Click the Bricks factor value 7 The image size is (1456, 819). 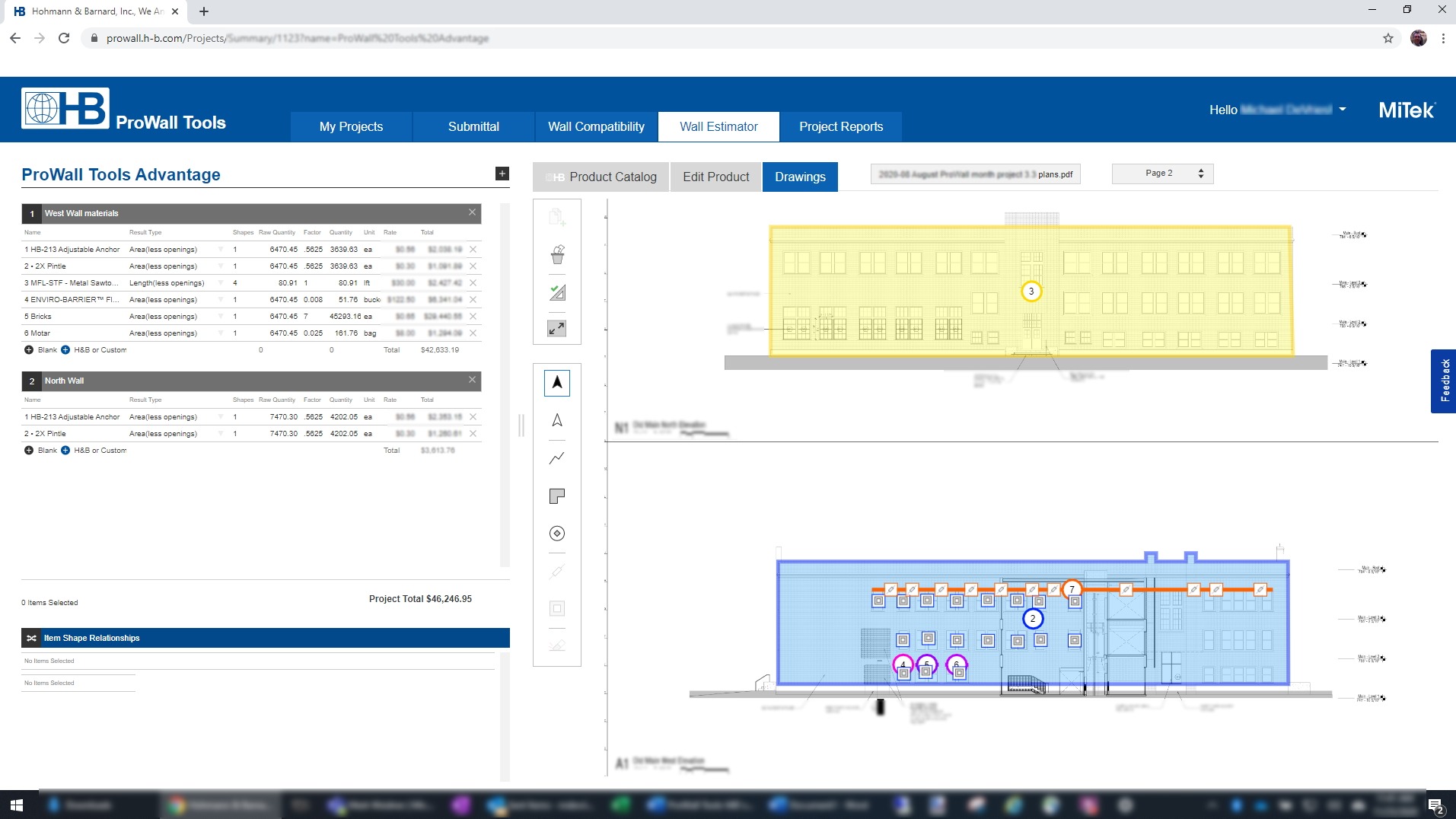coord(306,317)
